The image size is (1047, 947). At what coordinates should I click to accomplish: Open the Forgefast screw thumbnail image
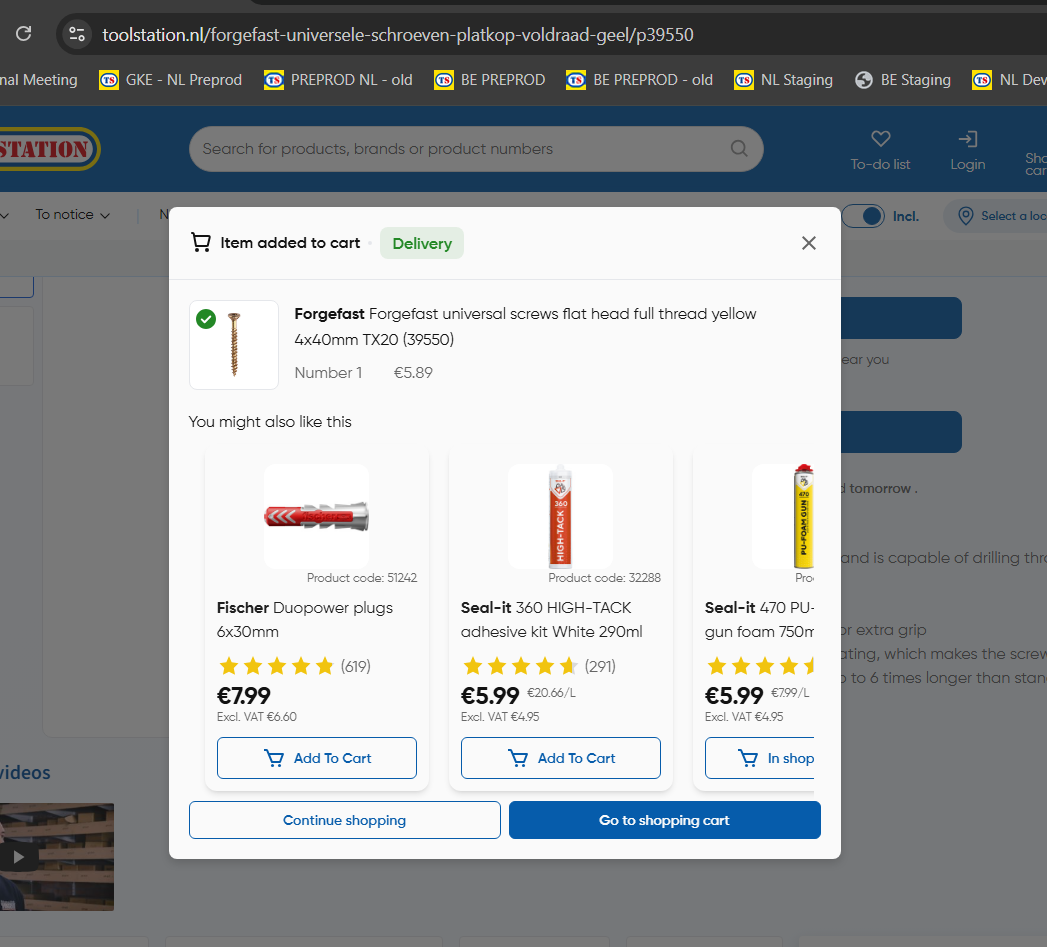(234, 345)
